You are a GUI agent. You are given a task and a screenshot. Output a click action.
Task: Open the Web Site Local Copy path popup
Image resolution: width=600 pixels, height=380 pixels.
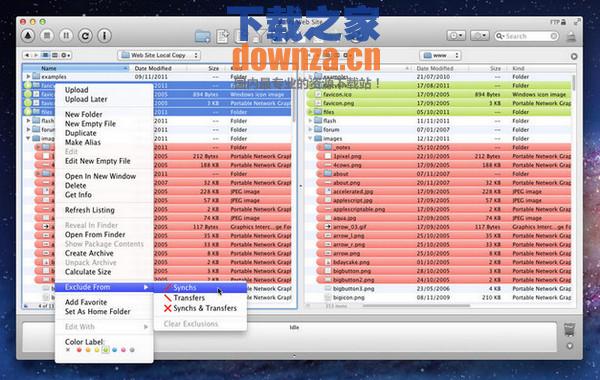point(159,55)
